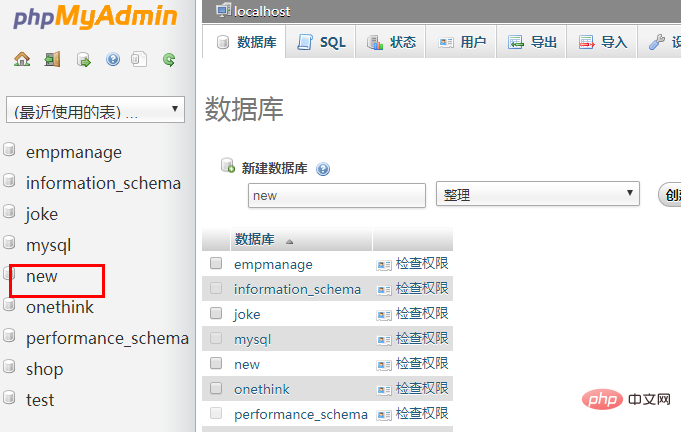681x432 pixels.
Task: Click privileges icon in empmanage row
Action: click(x=384, y=264)
